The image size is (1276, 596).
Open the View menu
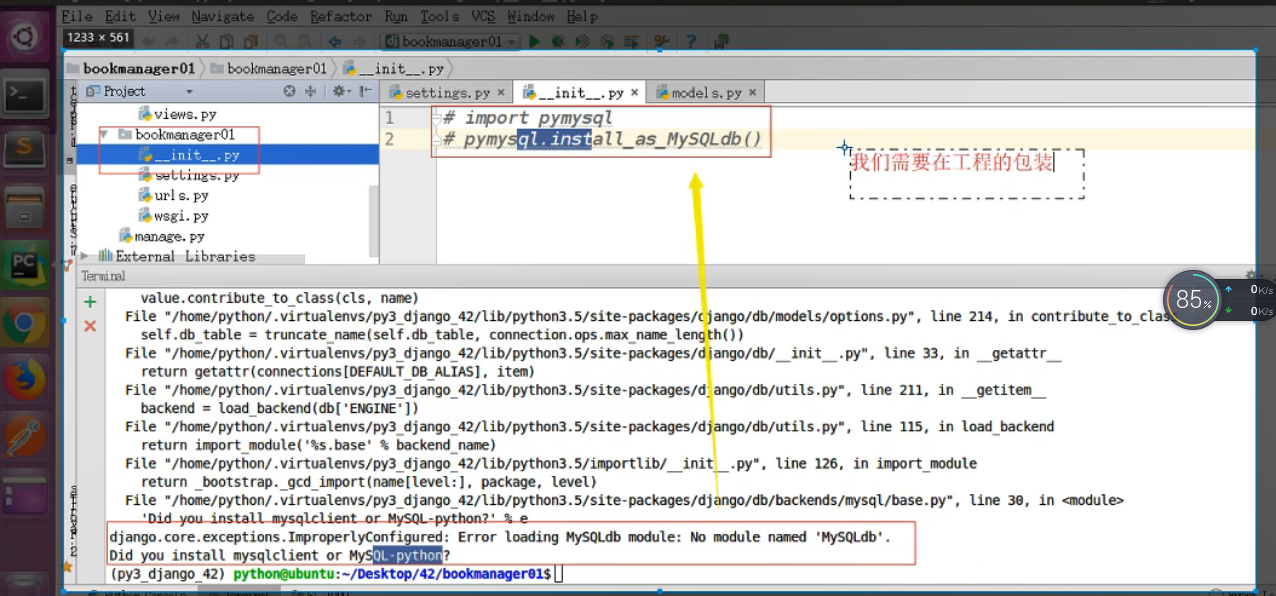(x=164, y=16)
